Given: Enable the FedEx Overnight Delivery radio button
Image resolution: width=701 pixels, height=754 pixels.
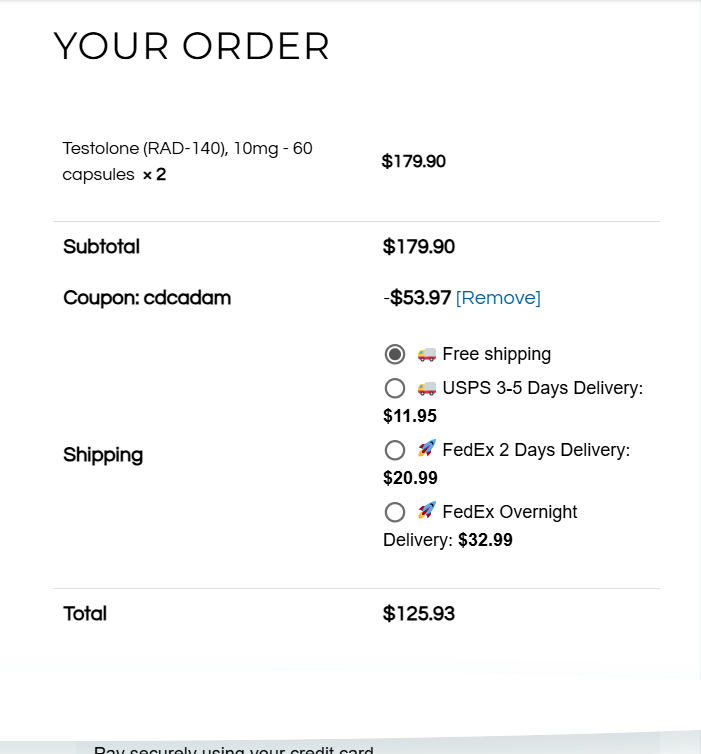Looking at the screenshot, I should click(x=395, y=512).
